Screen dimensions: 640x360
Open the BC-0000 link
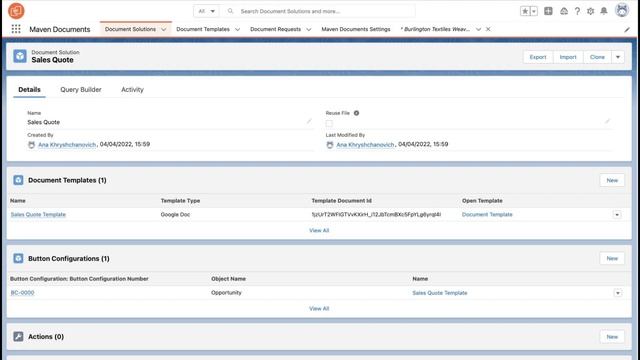point(22,293)
